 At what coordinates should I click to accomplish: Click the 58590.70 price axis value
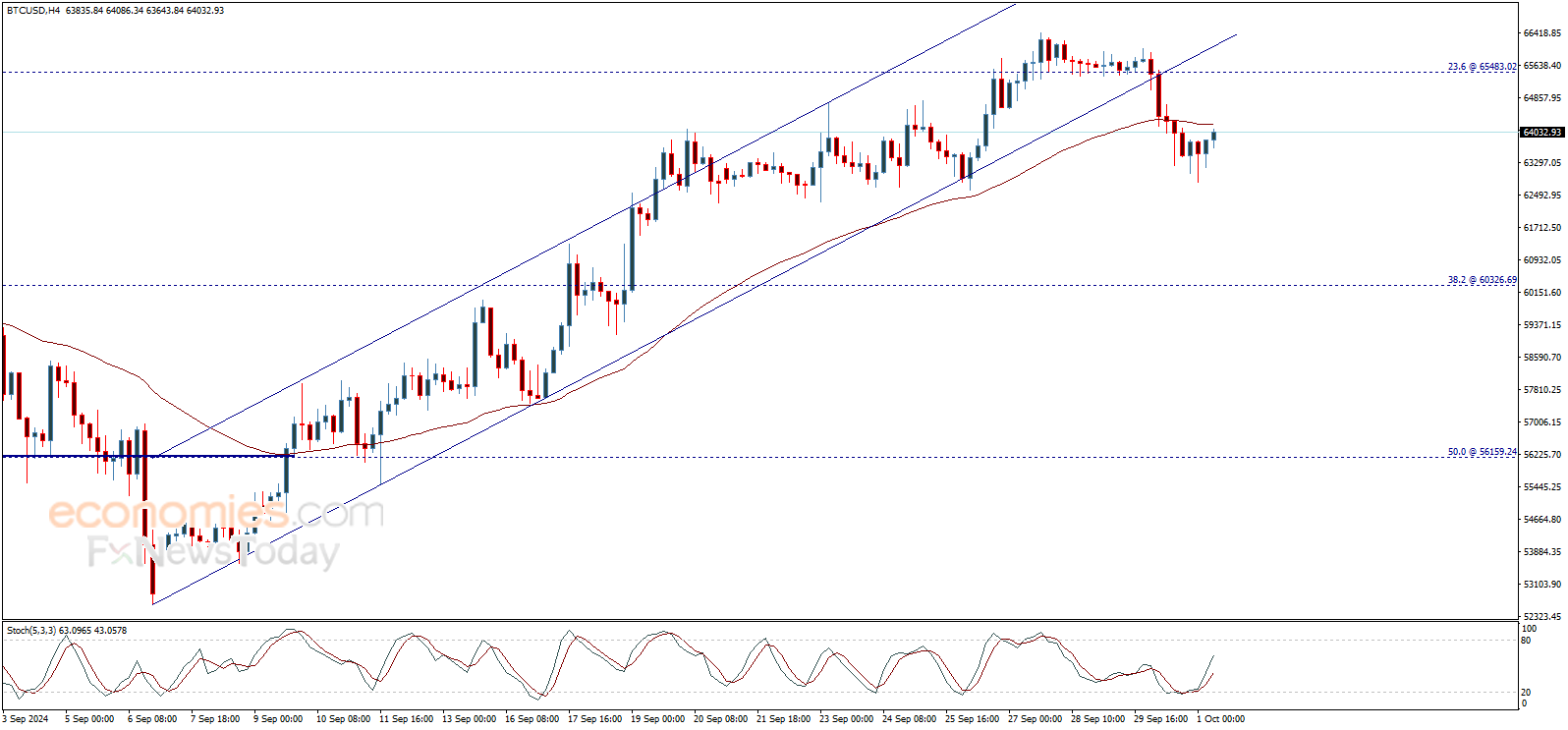[x=1541, y=358]
